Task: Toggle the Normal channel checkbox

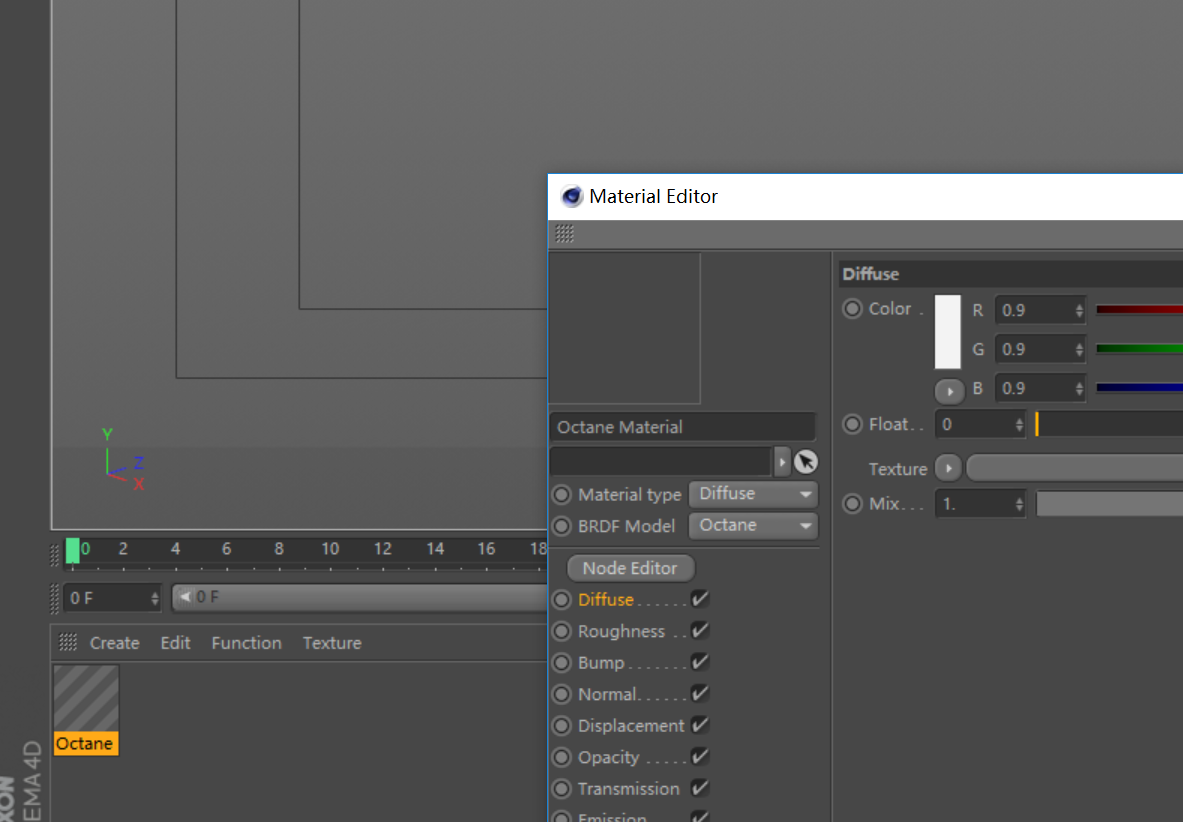Action: click(700, 694)
